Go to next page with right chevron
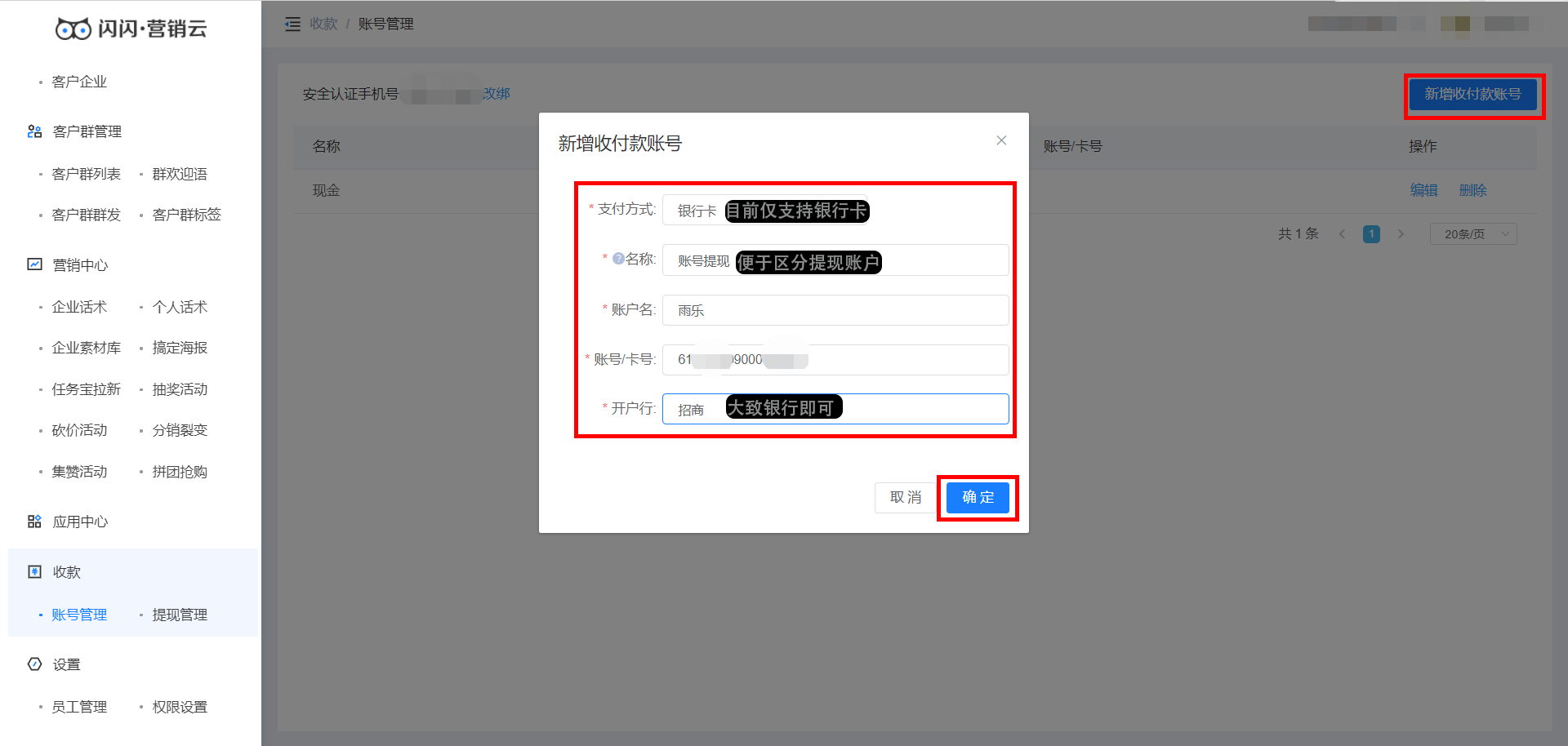This screenshot has height=746, width=1568. click(1401, 234)
